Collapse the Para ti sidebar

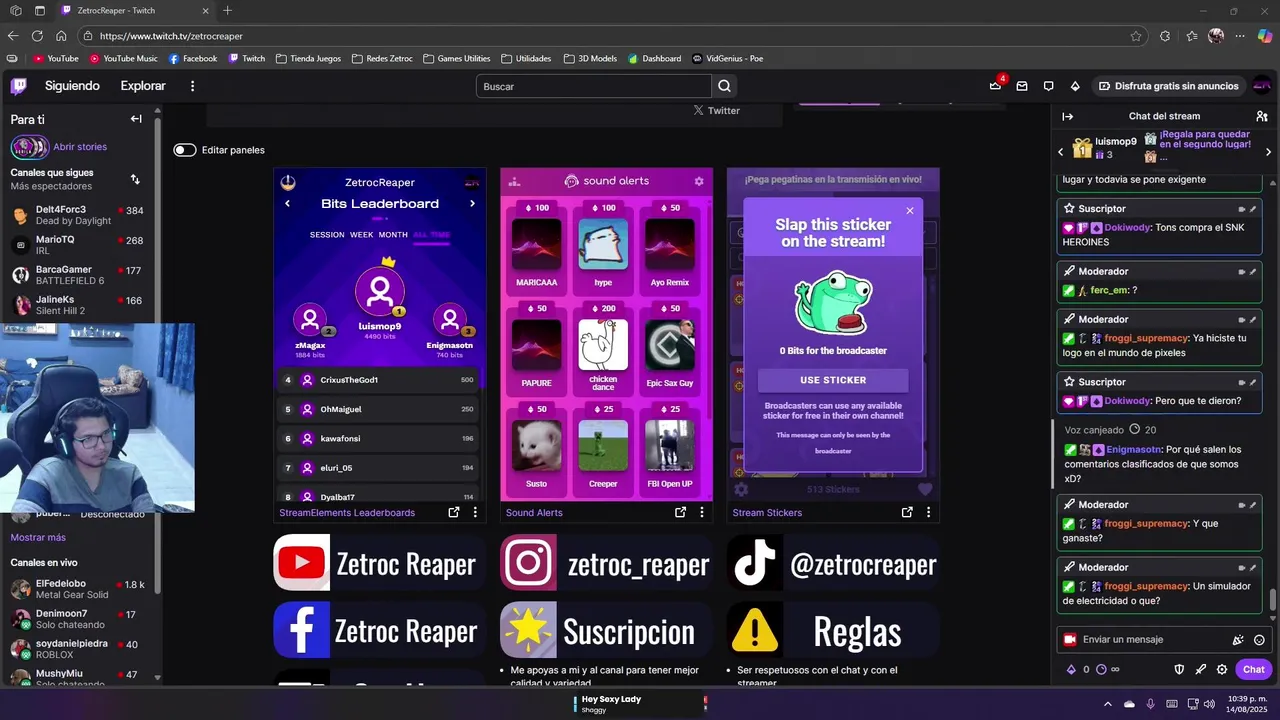[x=136, y=119]
